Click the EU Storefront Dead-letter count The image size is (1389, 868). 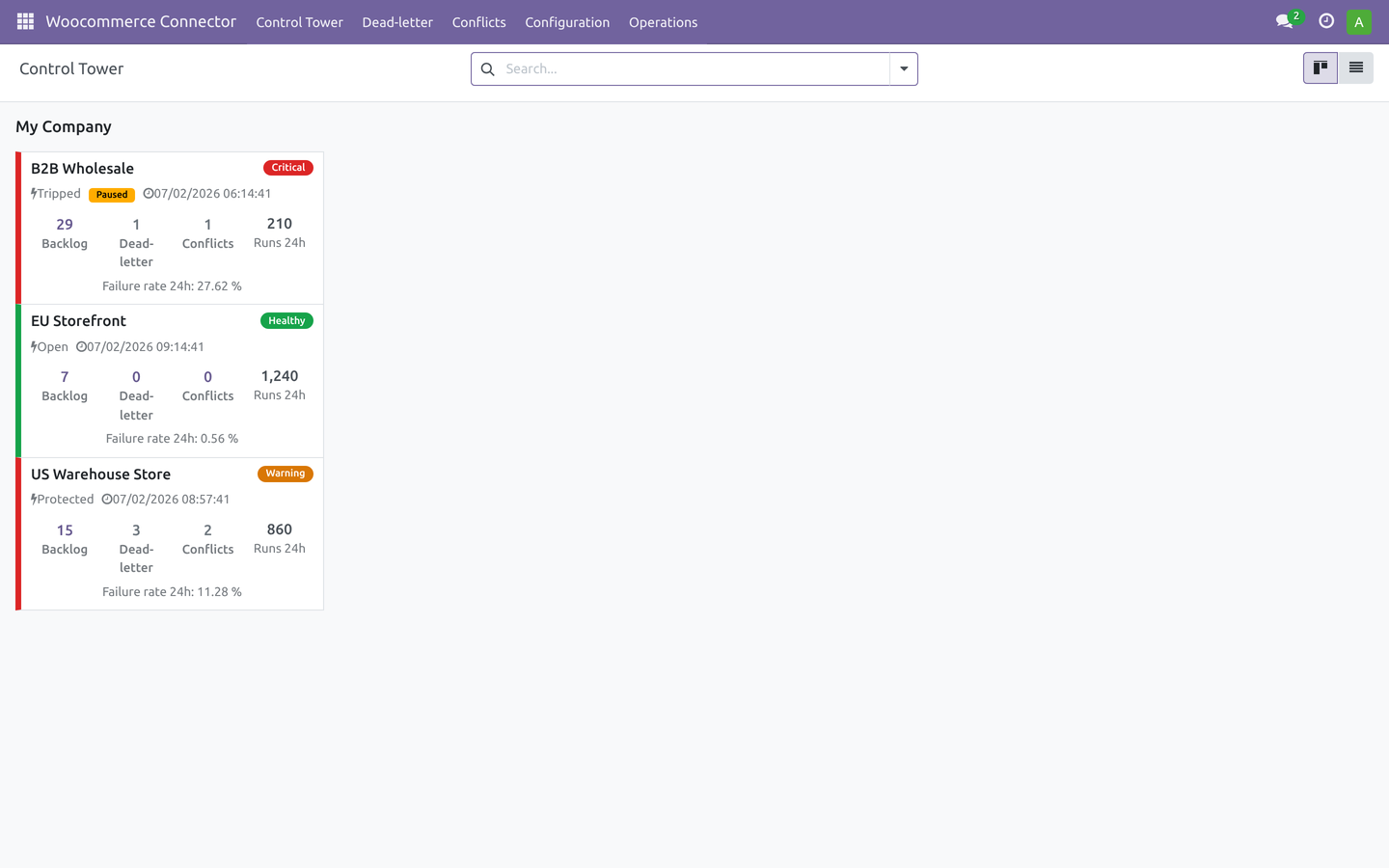click(136, 377)
